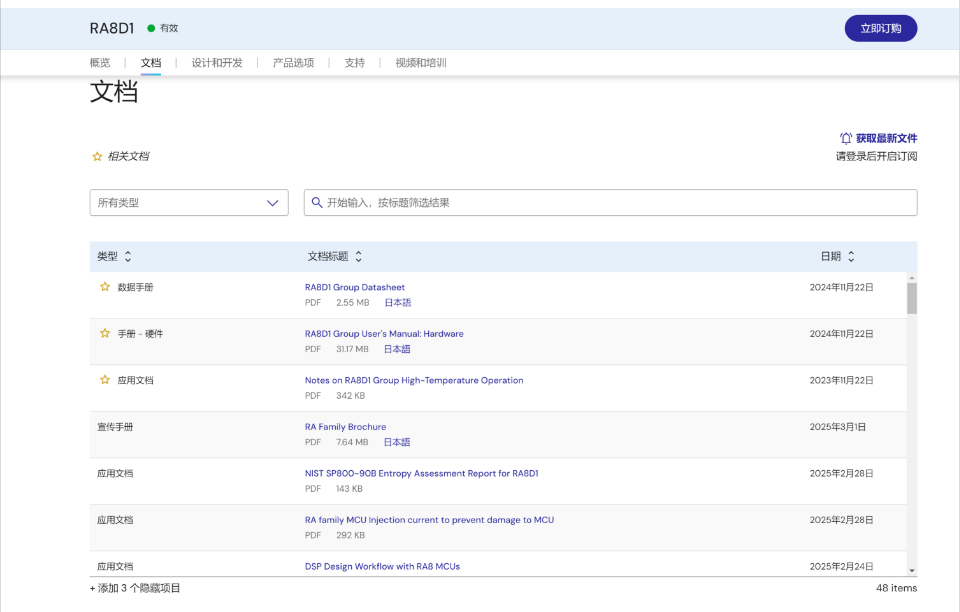The height and width of the screenshot is (612, 960).
Task: Open Notes on RA8D1 High-Temperature Operation
Action: (x=414, y=380)
